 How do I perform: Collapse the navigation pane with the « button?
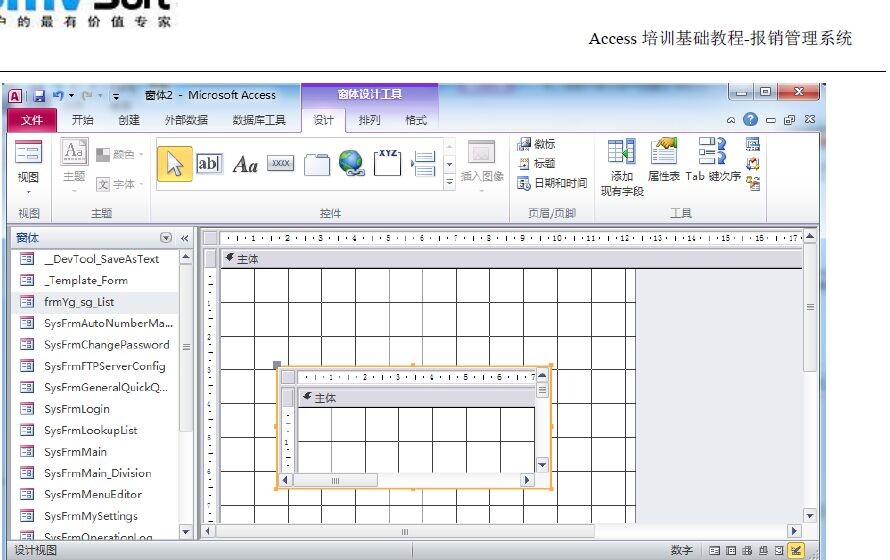tap(184, 238)
